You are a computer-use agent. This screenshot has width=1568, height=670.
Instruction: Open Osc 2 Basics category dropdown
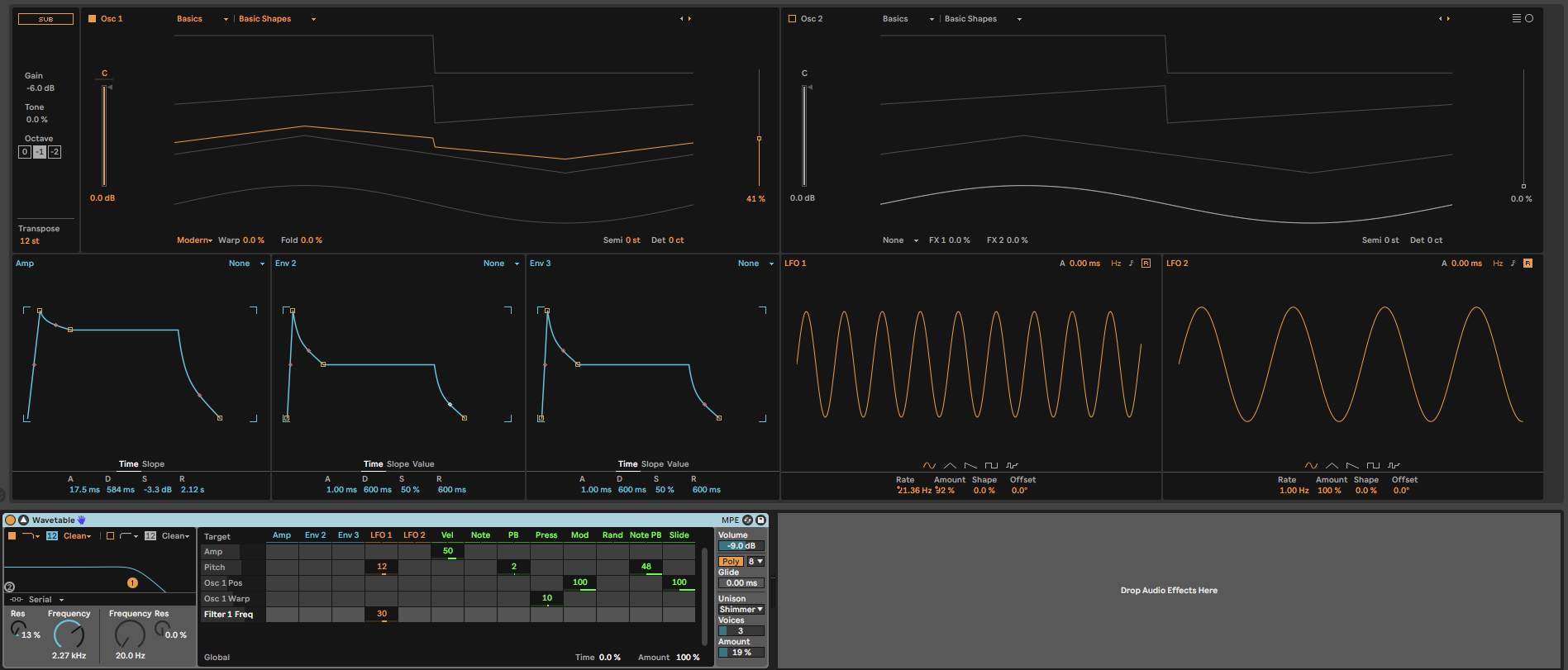pyautogui.click(x=908, y=18)
